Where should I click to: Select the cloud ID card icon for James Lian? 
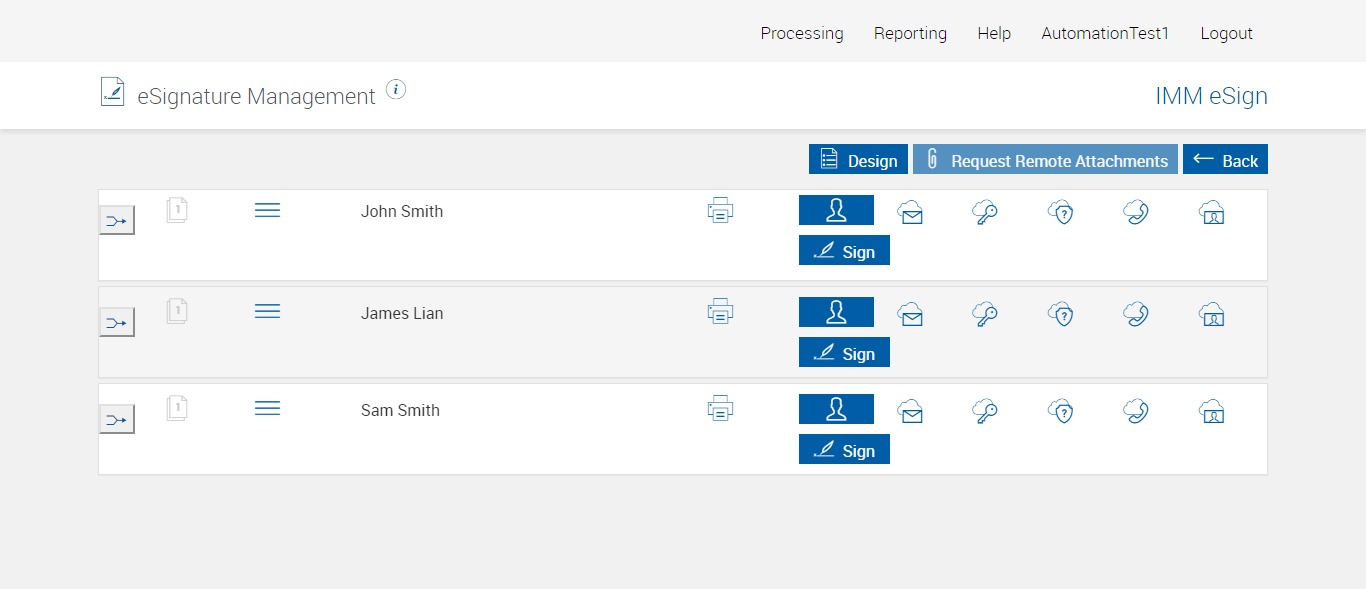(1211, 314)
